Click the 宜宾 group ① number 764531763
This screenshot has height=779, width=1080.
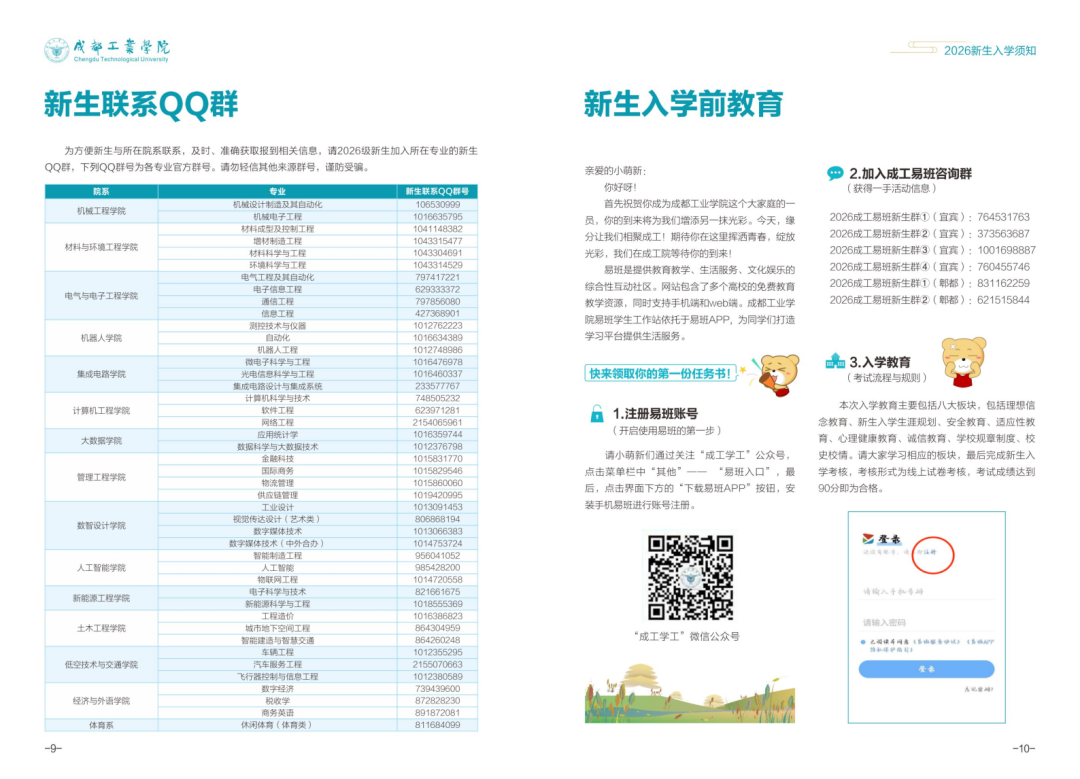click(x=1003, y=217)
